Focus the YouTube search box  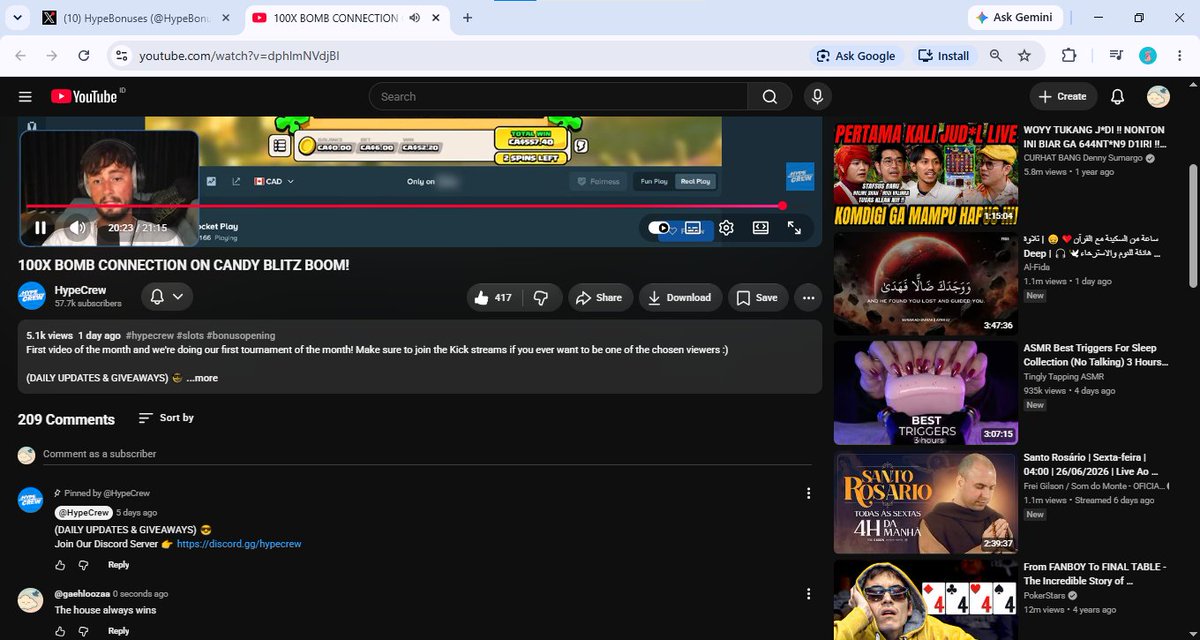click(558, 96)
